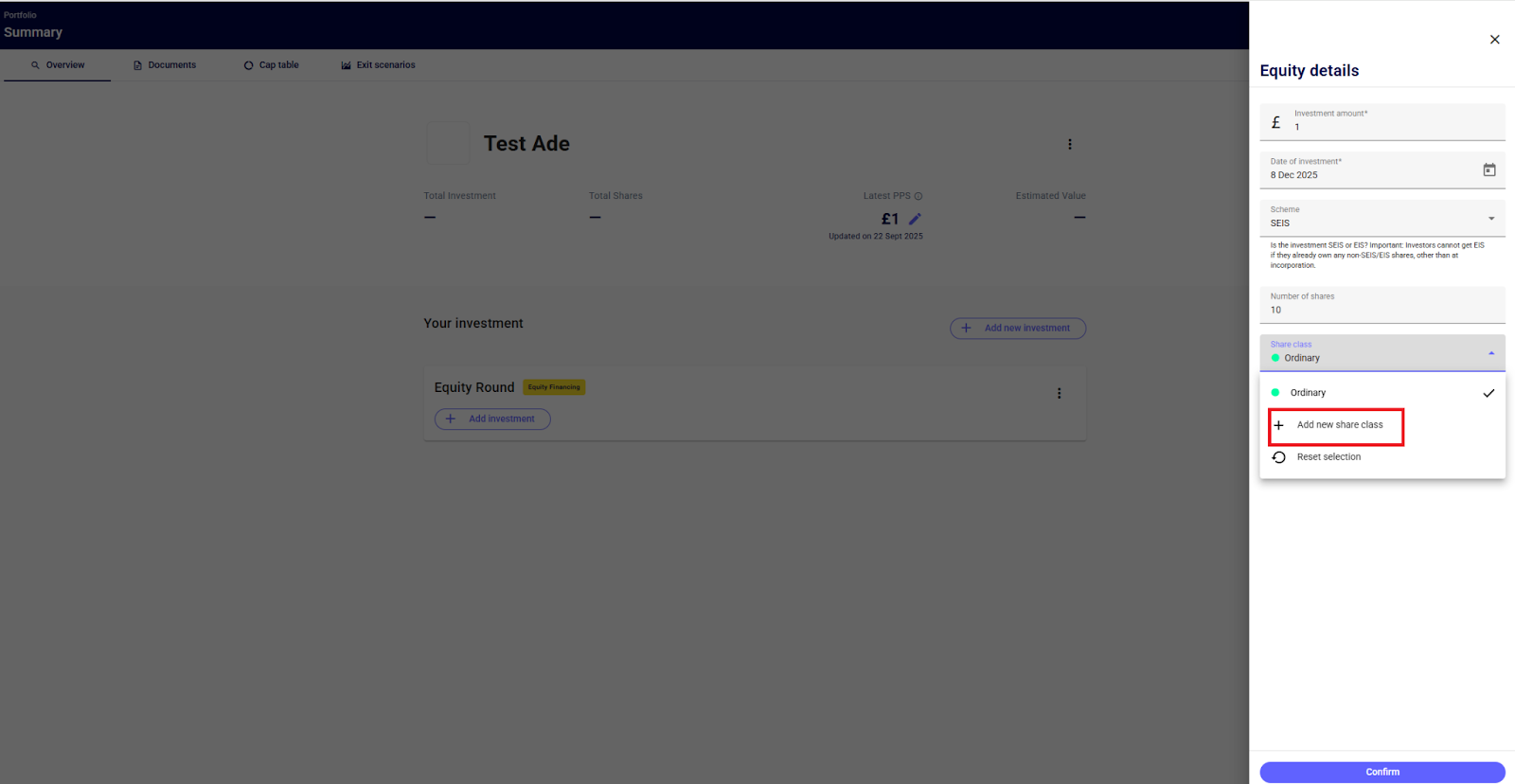Viewport: 1515px width, 784px height.
Task: Open the Cap table tab
Action: (x=272, y=65)
